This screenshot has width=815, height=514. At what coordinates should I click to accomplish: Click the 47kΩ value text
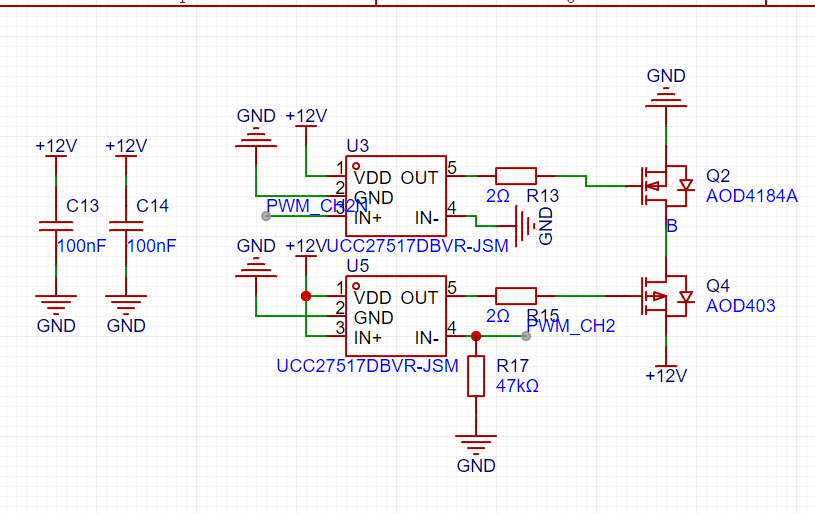(517, 386)
